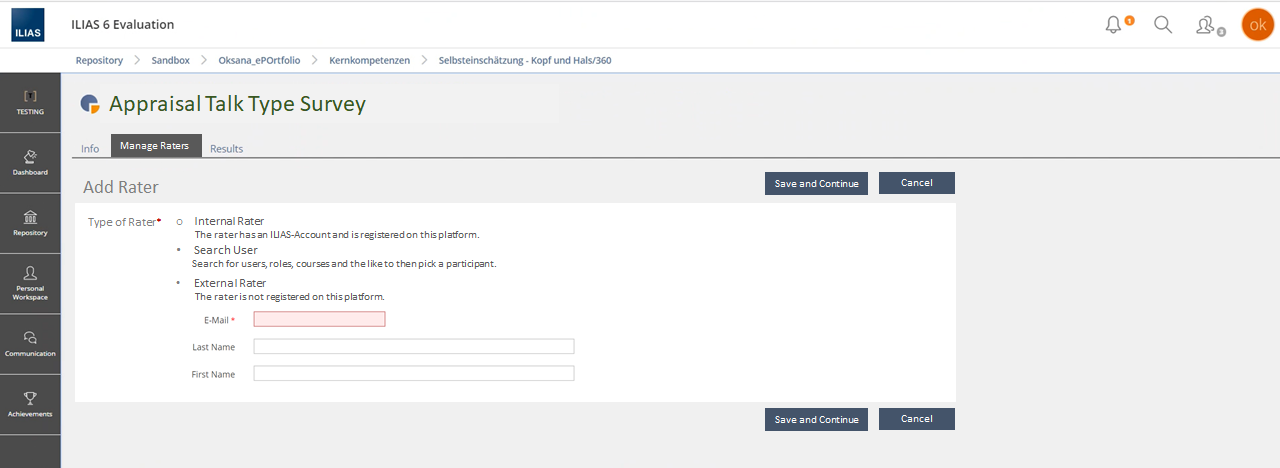
Task: Switch to the Info tab
Action: click(x=90, y=148)
